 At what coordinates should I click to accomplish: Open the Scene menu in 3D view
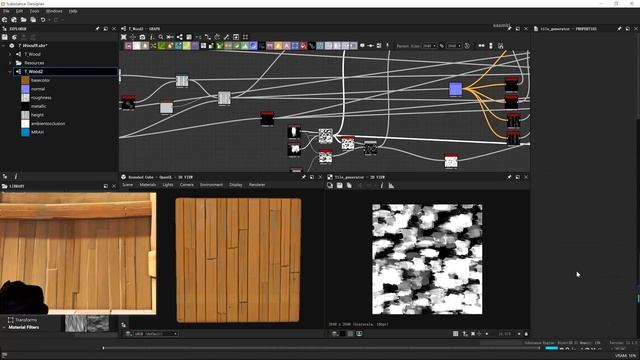point(128,185)
